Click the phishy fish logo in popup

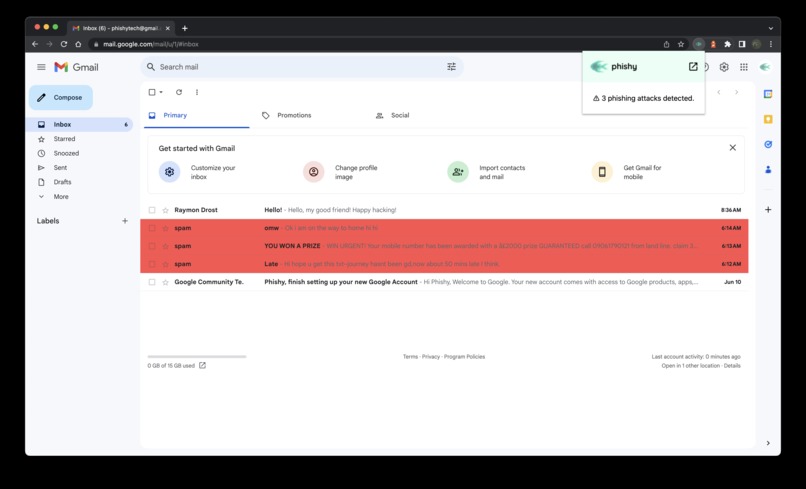(x=599, y=66)
